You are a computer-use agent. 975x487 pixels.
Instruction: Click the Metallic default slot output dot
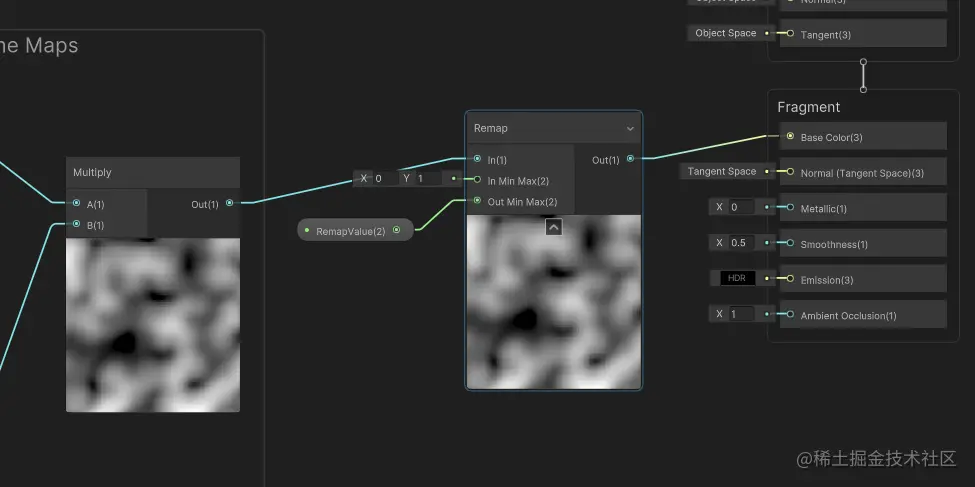767,207
